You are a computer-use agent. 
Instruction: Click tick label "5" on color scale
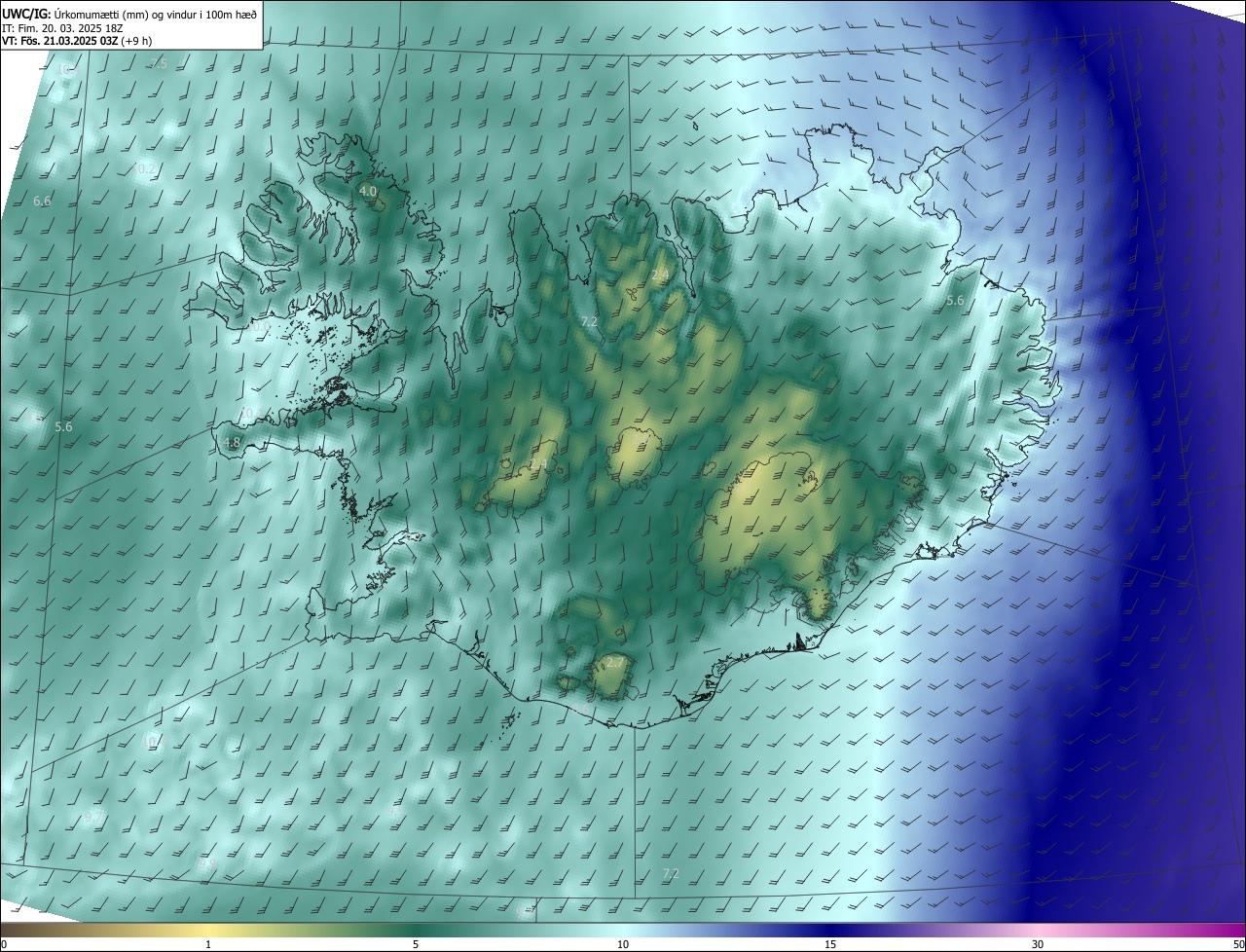[x=416, y=944]
